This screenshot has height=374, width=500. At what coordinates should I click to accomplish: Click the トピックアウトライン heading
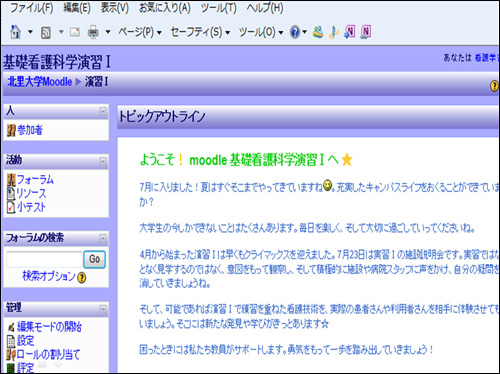click(x=162, y=117)
